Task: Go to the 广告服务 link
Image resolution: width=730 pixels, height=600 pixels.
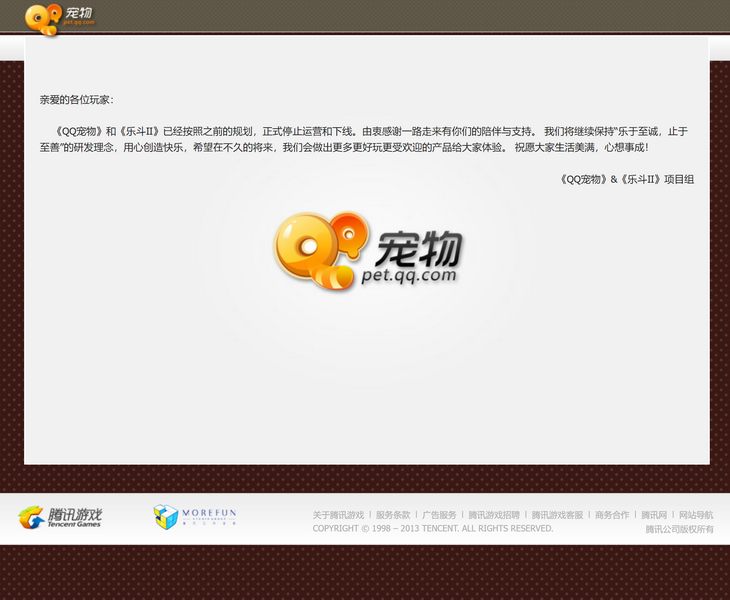Action: coord(439,515)
